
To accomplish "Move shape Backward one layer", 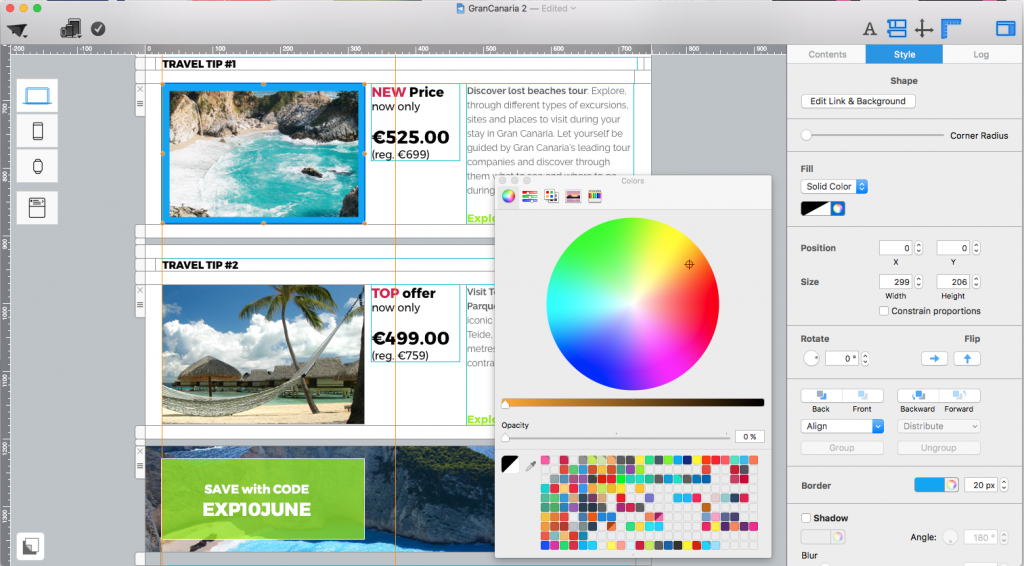I will point(918,396).
